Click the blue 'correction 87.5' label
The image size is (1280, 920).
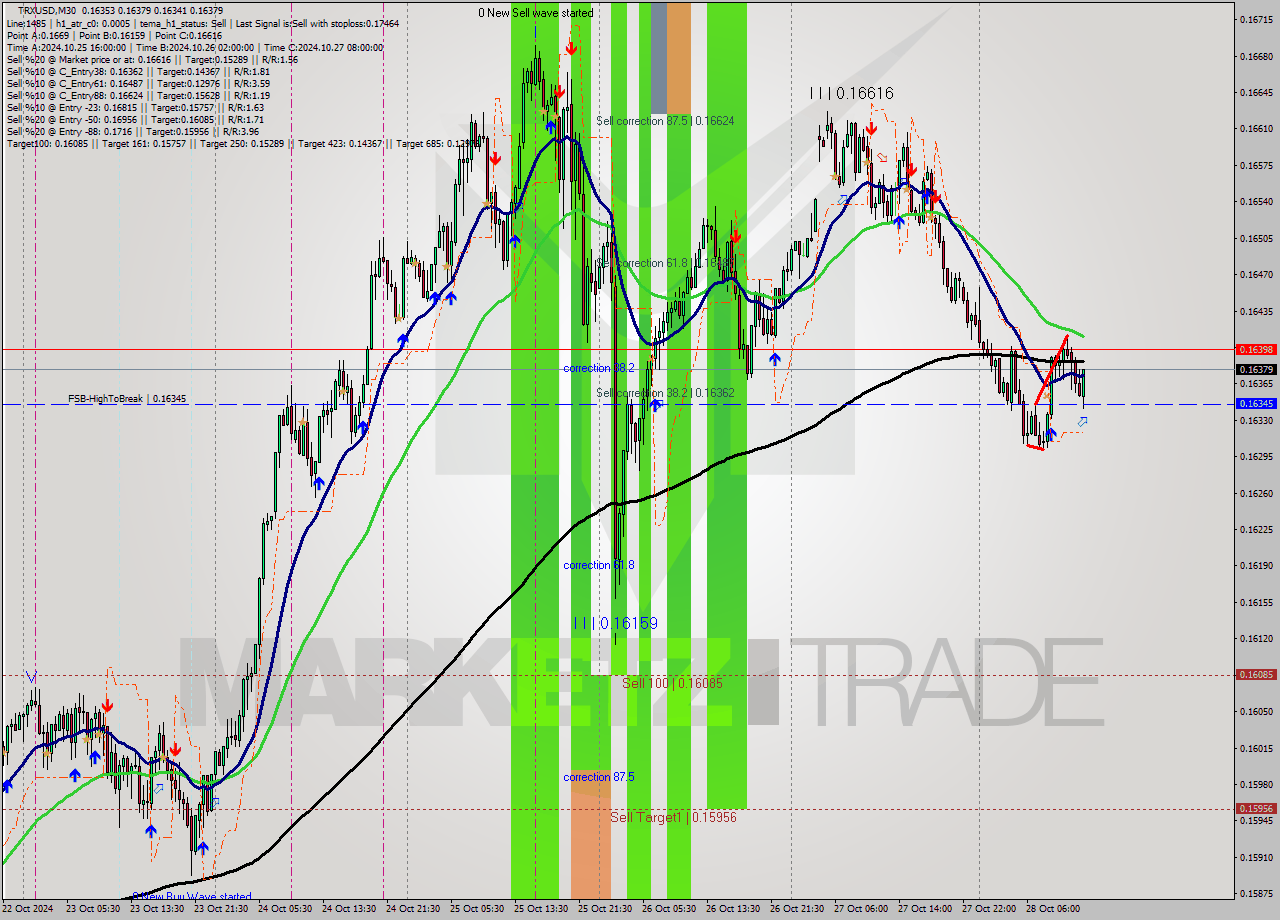(599, 777)
